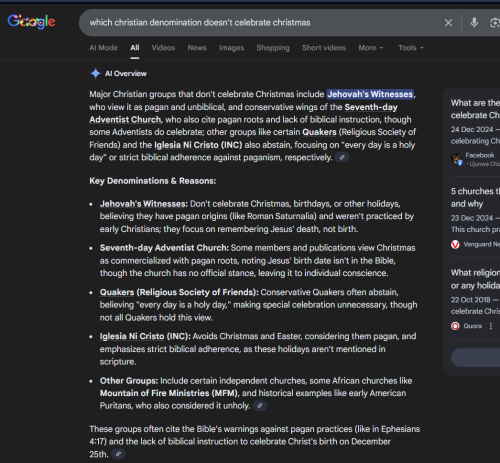This screenshot has height=463, width=500.
Task: Click the Quakers link in bullet list
Action: [x=117, y=292]
